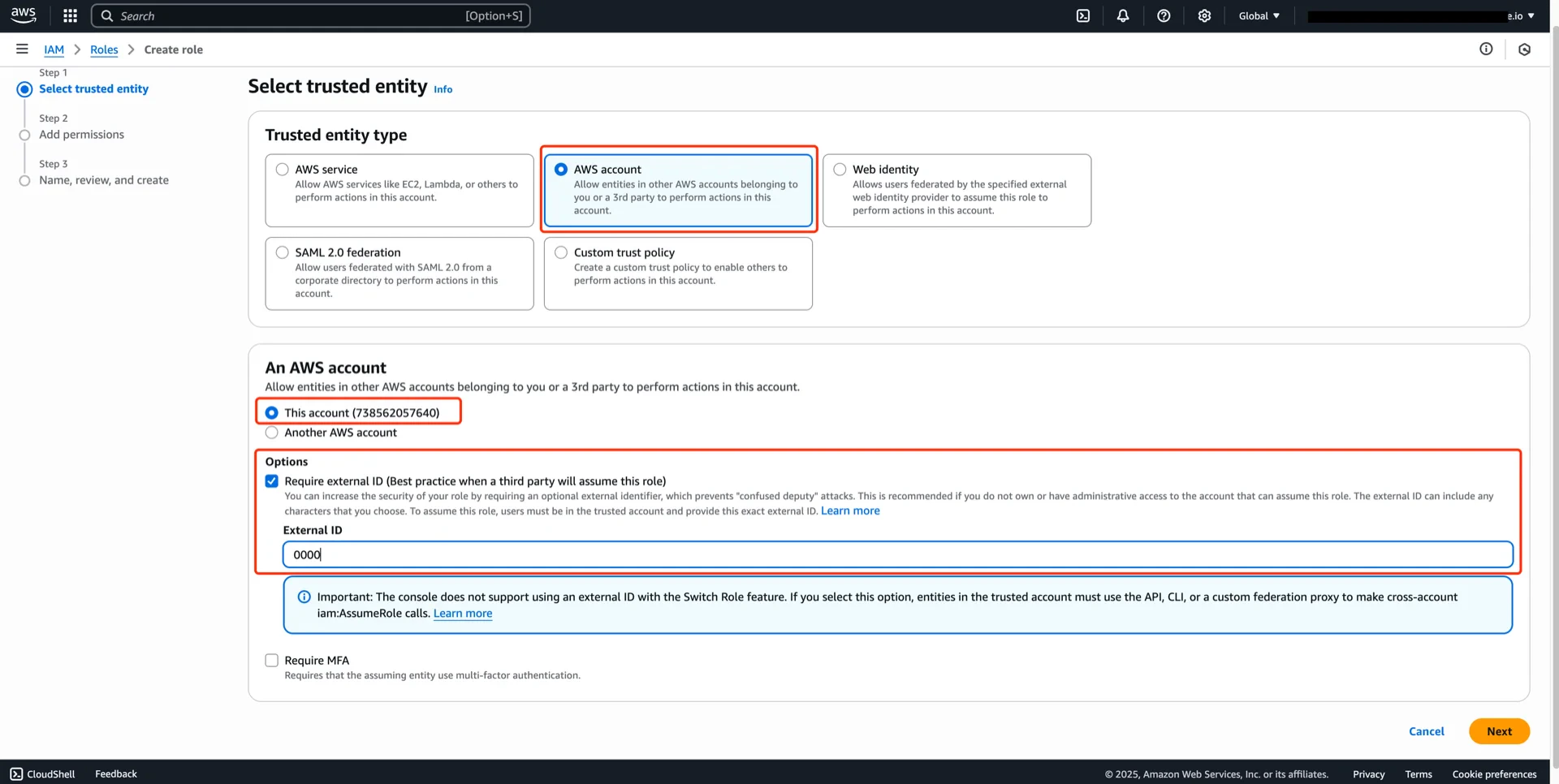This screenshot has height=784, width=1559.
Task: Click the External ID input field
Action: pyautogui.click(x=897, y=555)
